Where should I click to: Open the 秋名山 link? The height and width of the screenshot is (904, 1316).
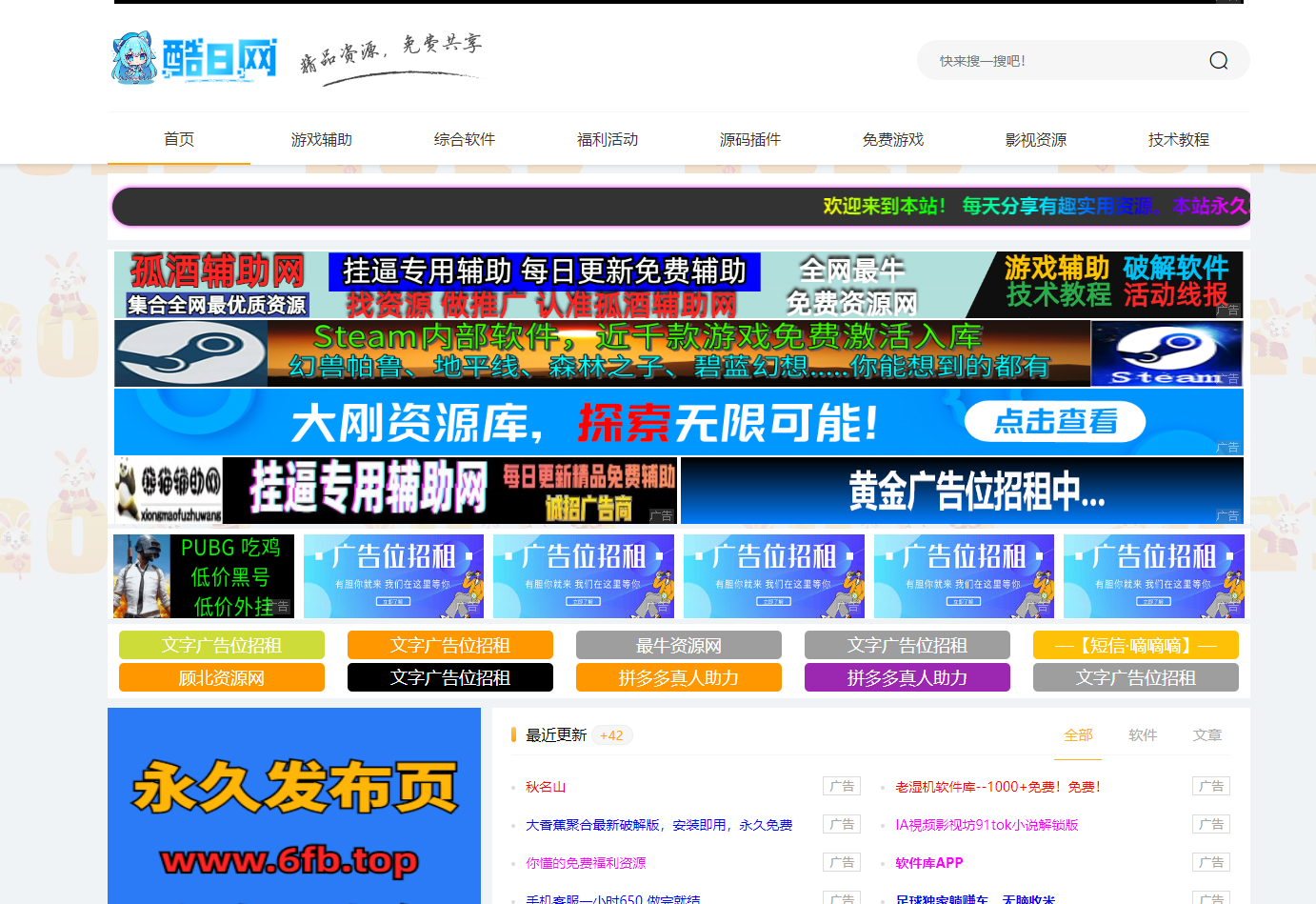point(546,787)
